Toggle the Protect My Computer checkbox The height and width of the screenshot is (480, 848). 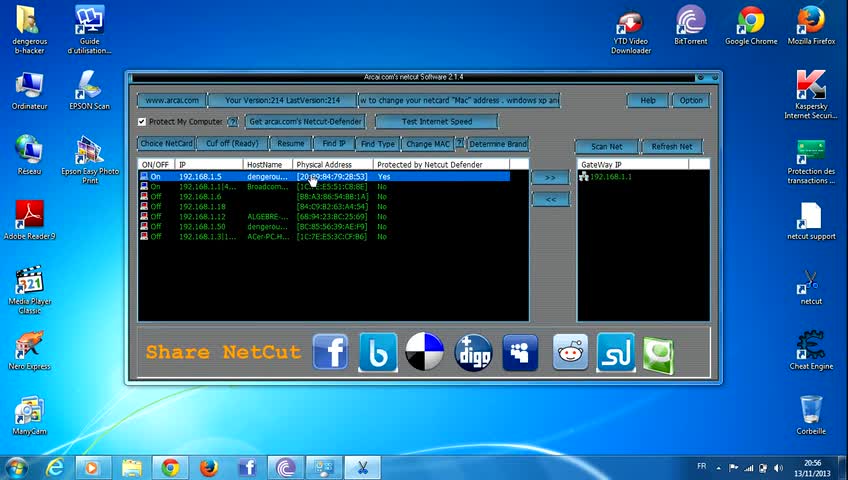142,122
